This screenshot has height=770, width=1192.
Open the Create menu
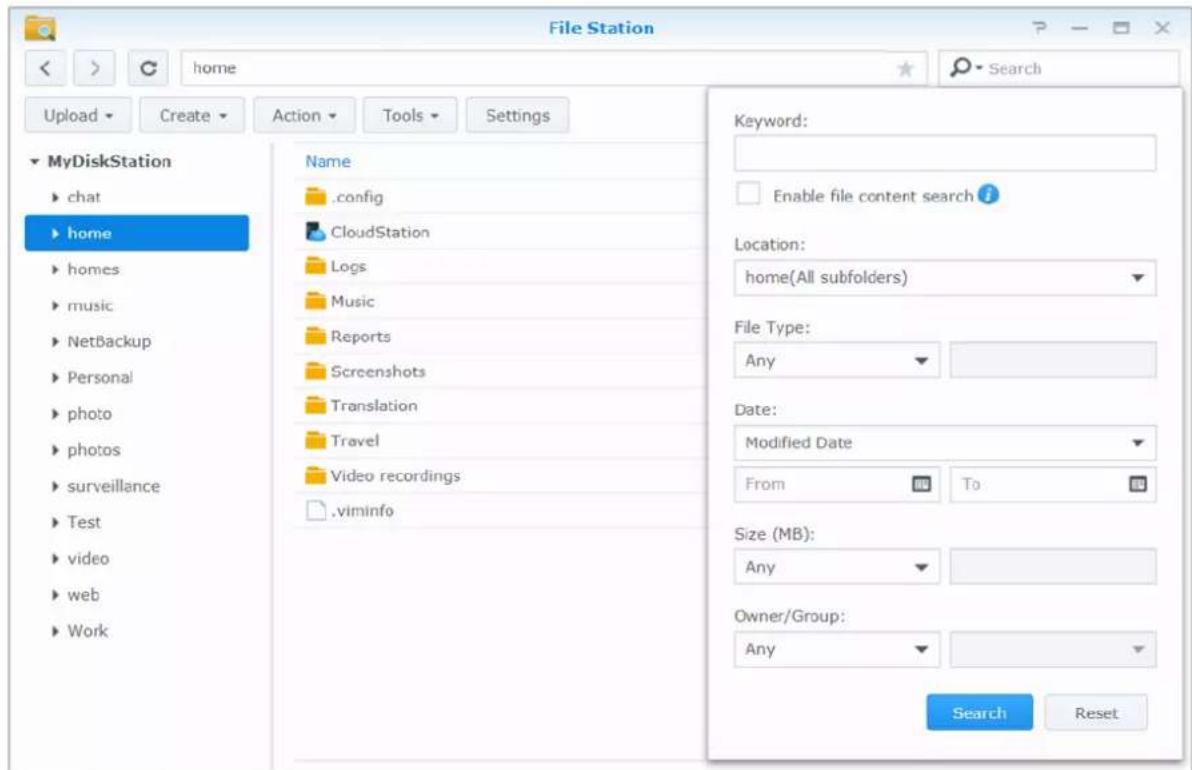(192, 116)
